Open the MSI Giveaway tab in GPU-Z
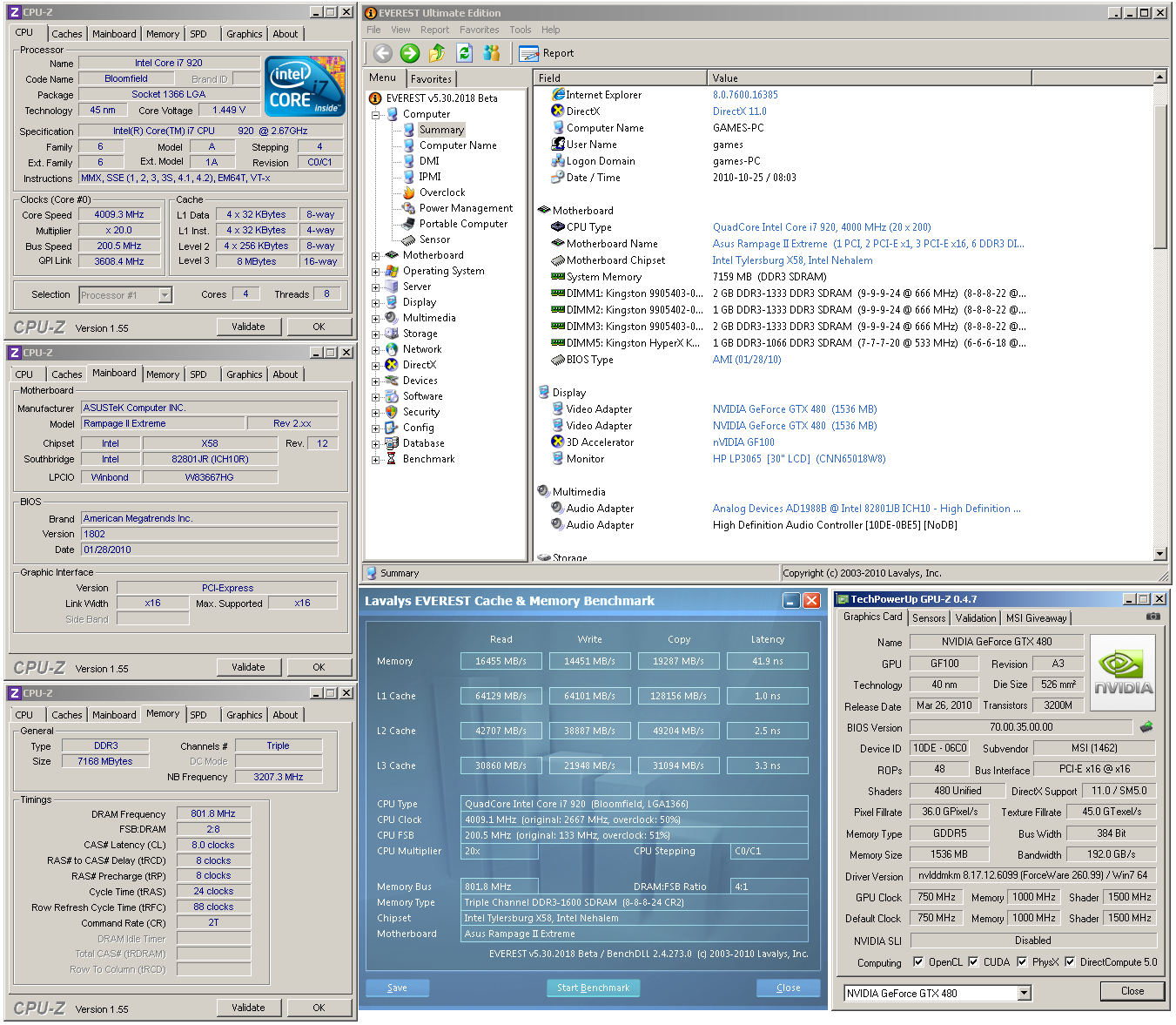The width and height of the screenshot is (1176, 1025). [x=1036, y=617]
